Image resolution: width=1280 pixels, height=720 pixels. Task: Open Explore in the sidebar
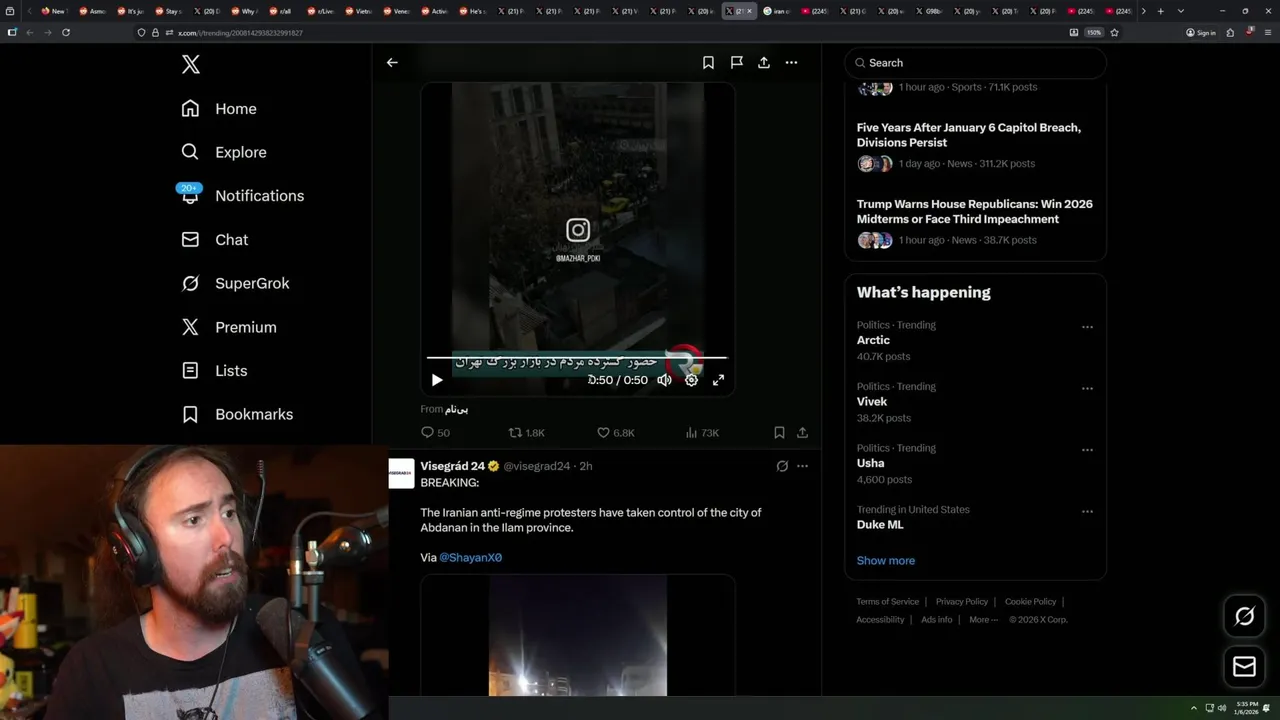[224, 152]
